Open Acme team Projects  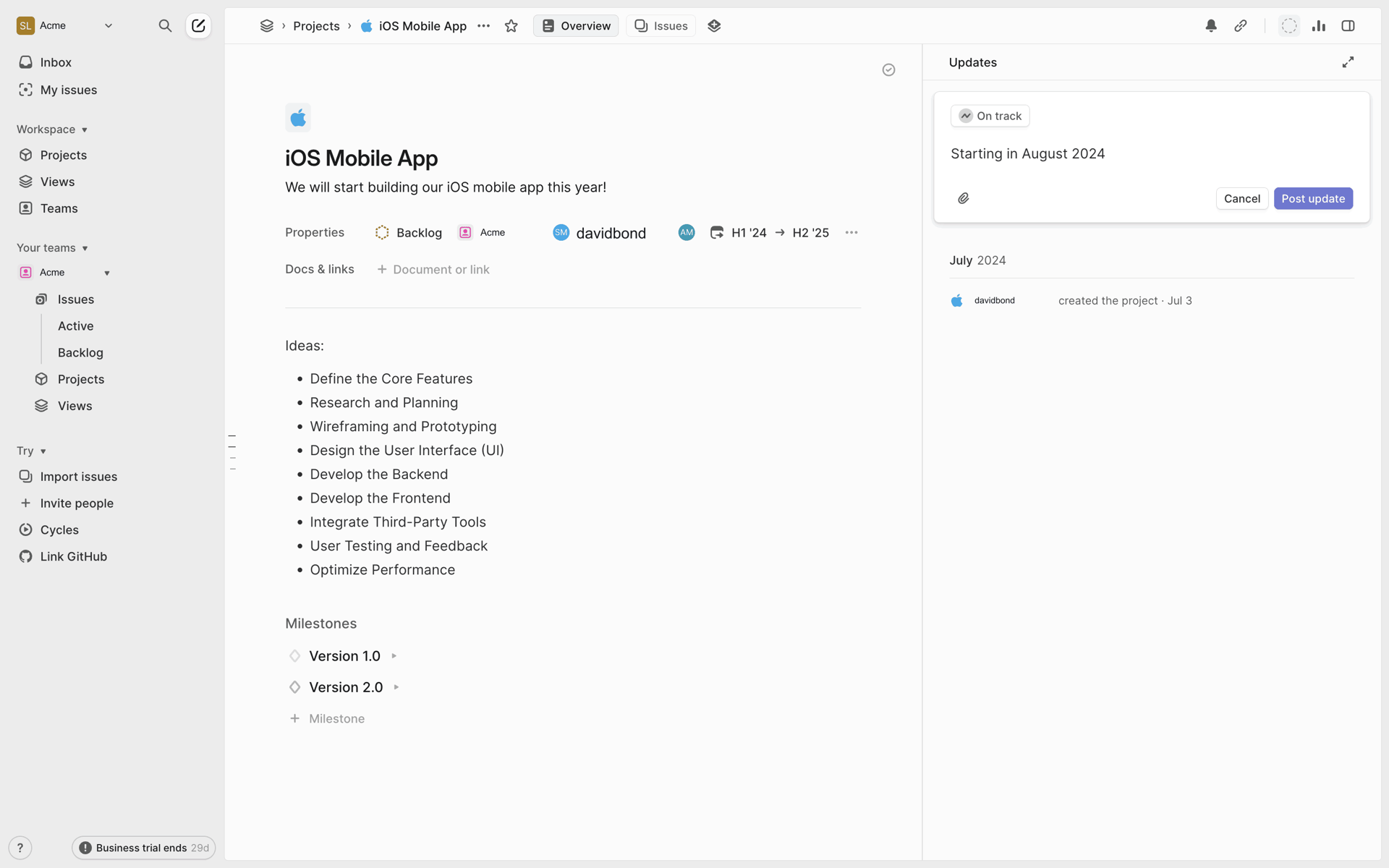pyautogui.click(x=81, y=380)
